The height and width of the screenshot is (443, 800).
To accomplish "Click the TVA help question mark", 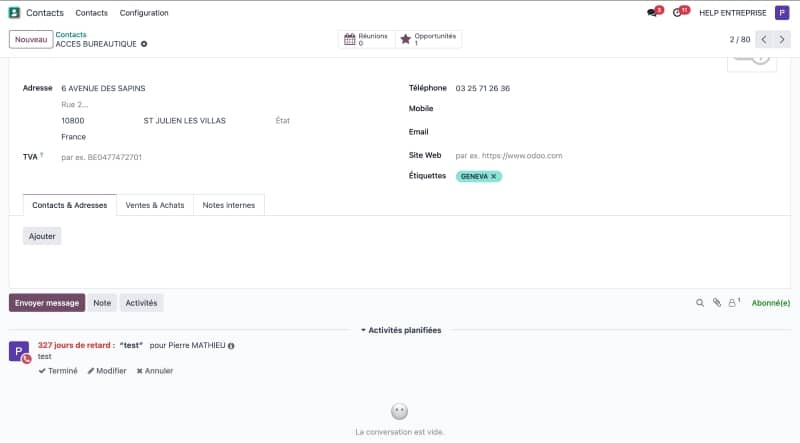I will tap(41, 155).
